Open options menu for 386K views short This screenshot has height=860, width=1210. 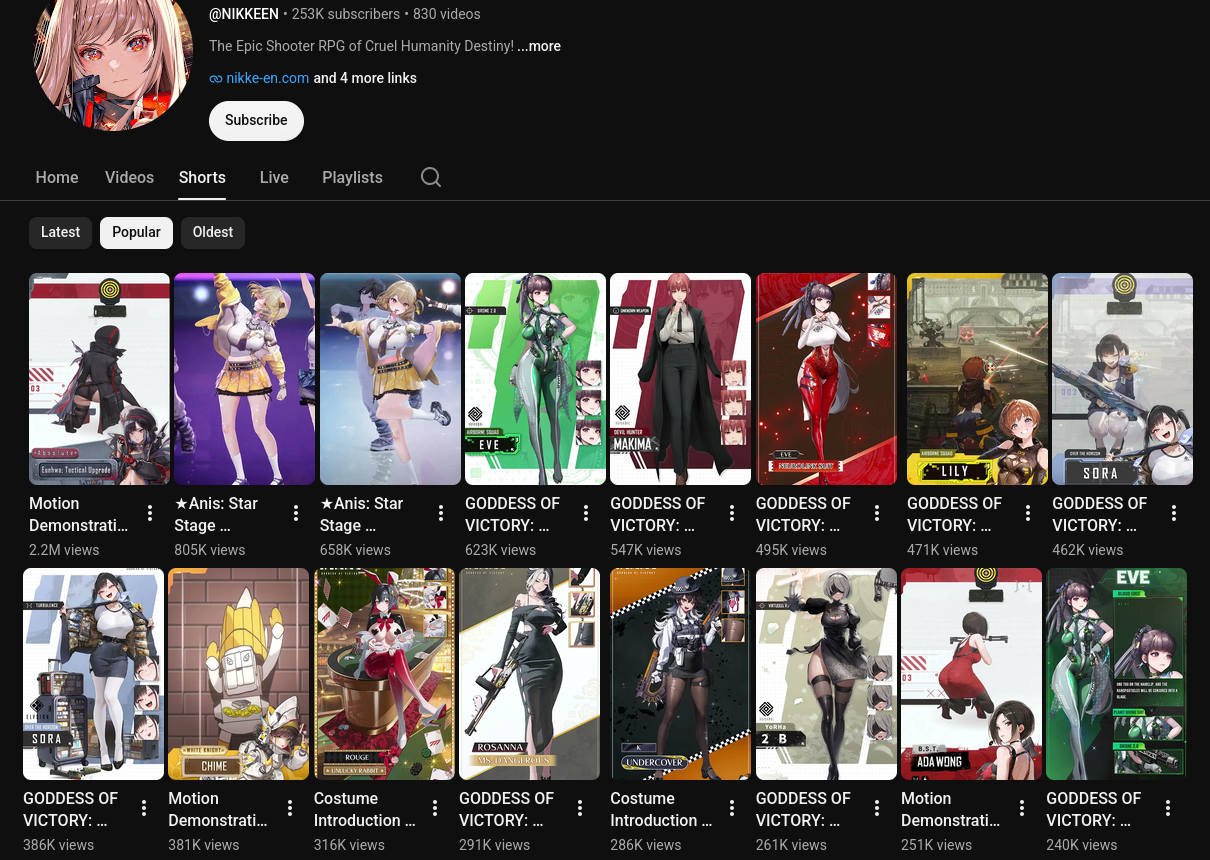144,808
